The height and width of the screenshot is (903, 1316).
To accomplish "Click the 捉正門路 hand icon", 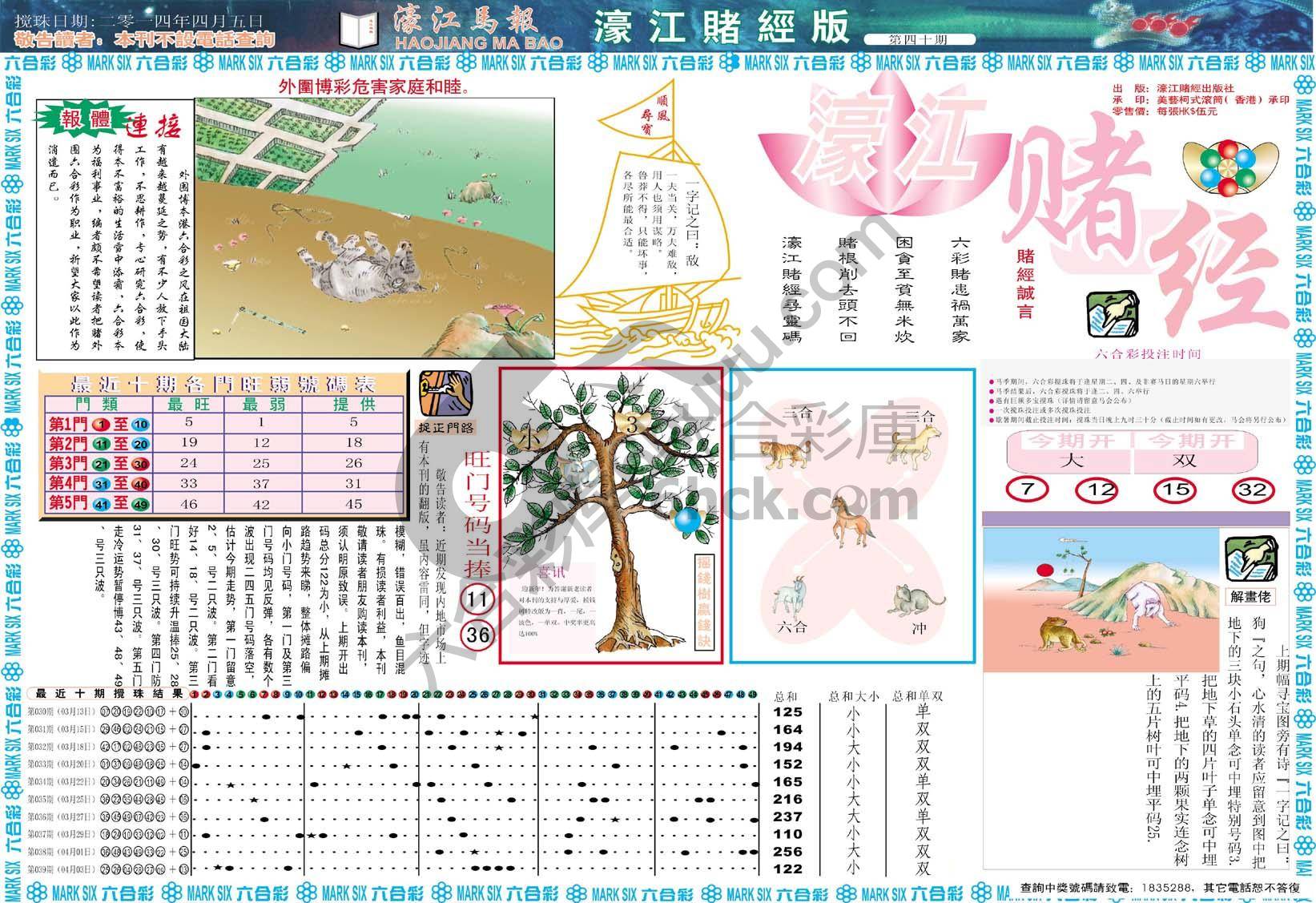I will point(446,393).
